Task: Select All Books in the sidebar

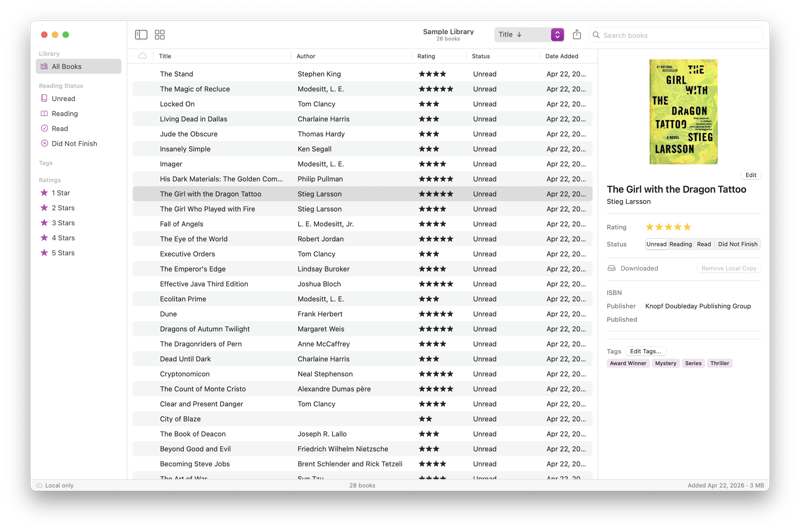Action: (79, 66)
